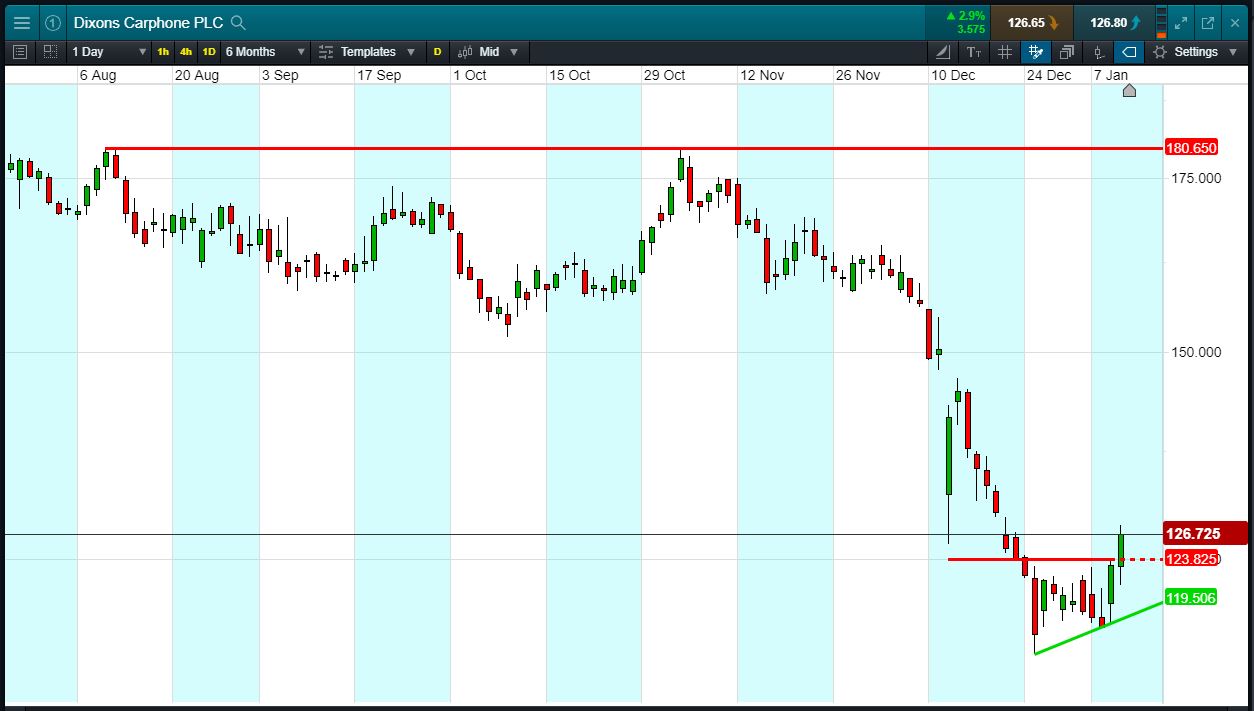This screenshot has height=711, width=1254.
Task: Expand chart to fullscreen with arrows icon
Action: pyautogui.click(x=1181, y=22)
